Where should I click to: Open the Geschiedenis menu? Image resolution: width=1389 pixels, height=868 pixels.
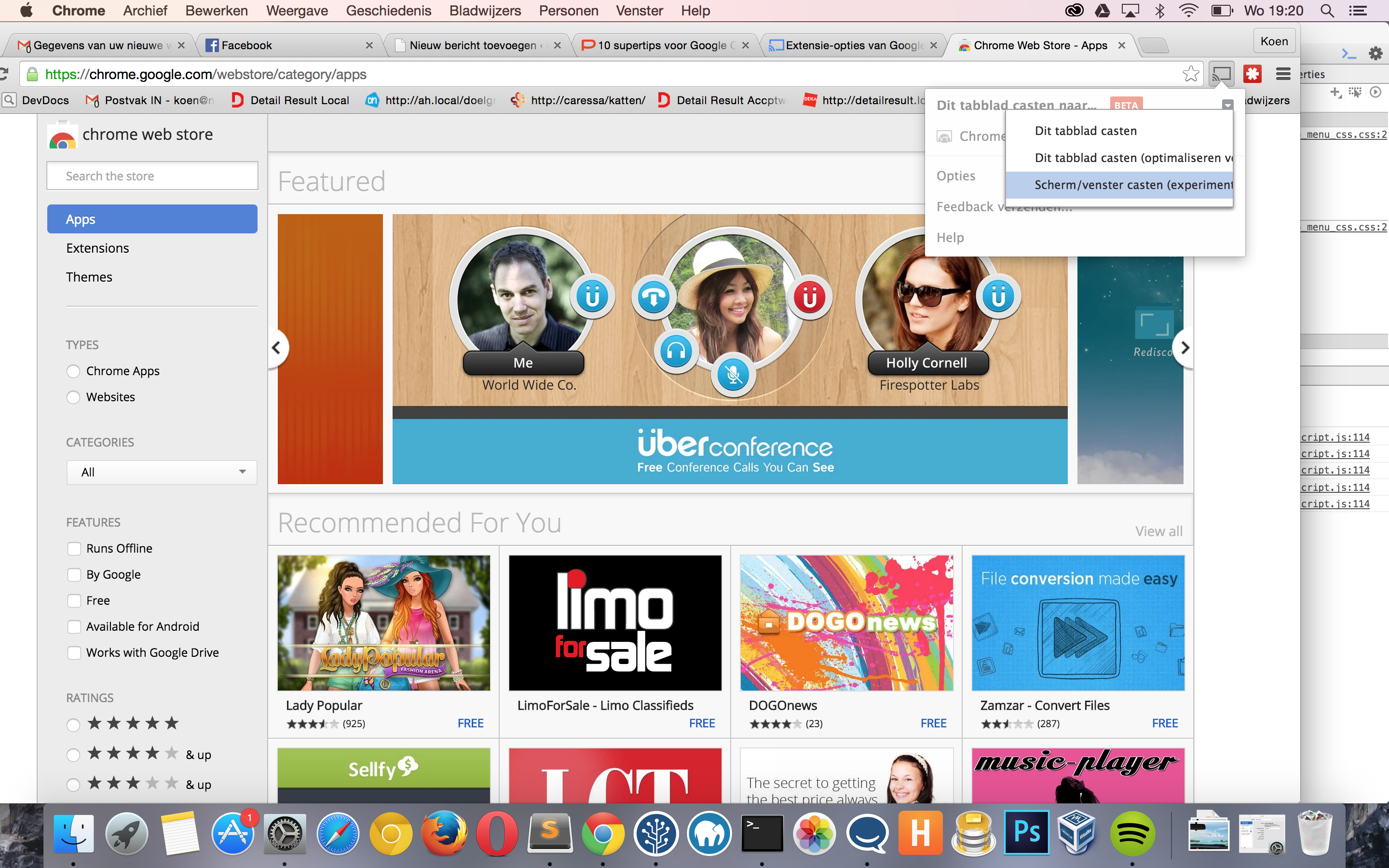click(x=389, y=10)
